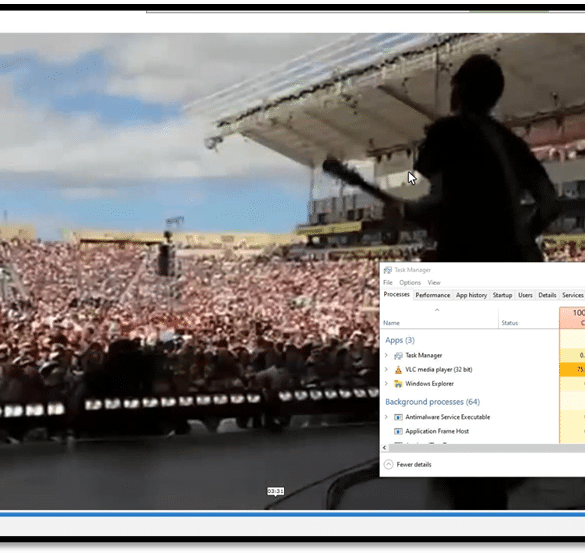Expand the Windows Explorer row
Image resolution: width=585 pixels, height=555 pixels.
click(387, 384)
